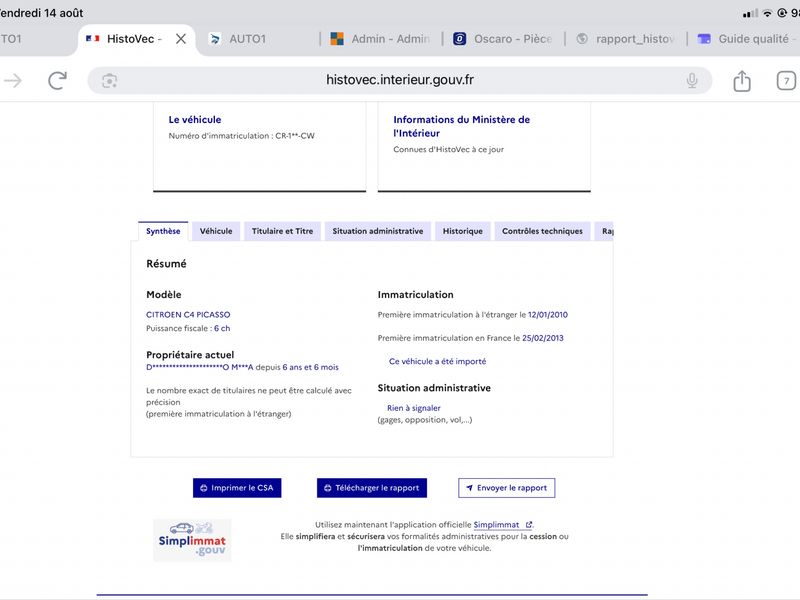Click the Envoyer le rapport button
Screen dimensions: 800x600
tap(506, 488)
